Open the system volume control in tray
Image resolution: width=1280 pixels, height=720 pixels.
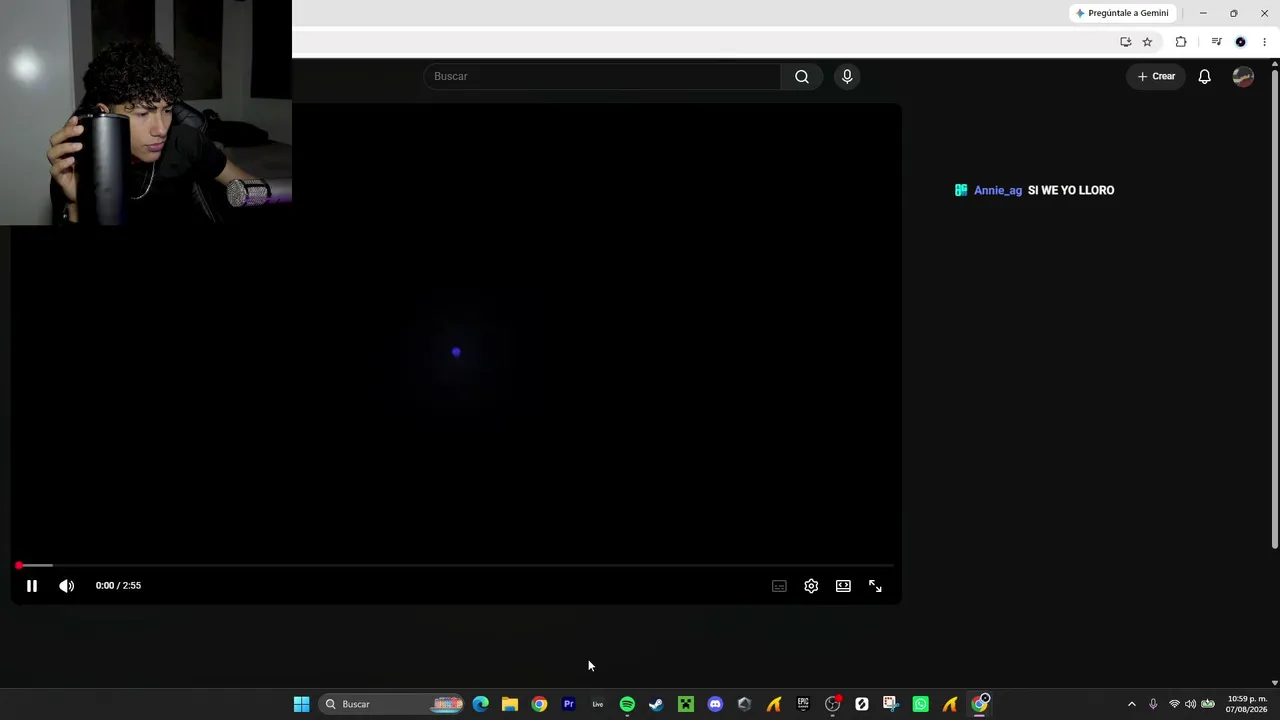click(x=1190, y=704)
